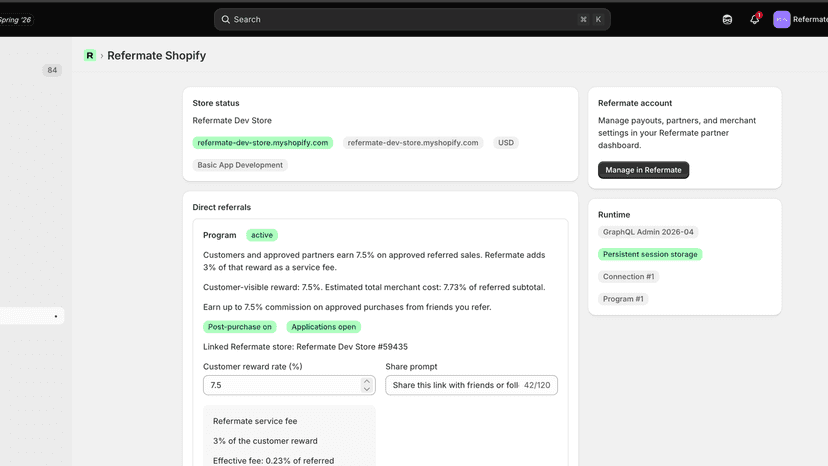
Task: Click the 42/120 character counter
Action: (537, 385)
